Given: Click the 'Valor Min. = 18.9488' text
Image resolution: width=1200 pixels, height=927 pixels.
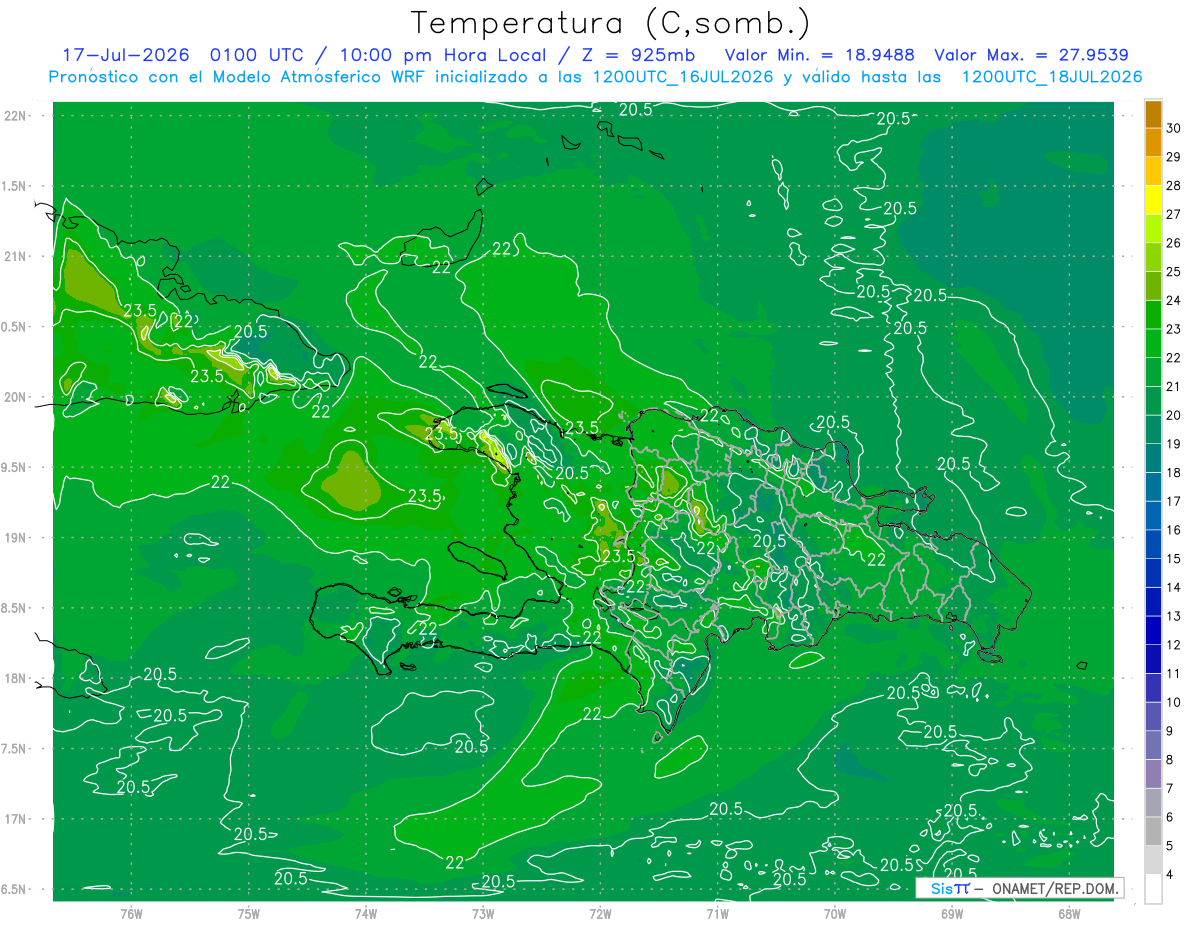Looking at the screenshot, I should (x=819, y=55).
